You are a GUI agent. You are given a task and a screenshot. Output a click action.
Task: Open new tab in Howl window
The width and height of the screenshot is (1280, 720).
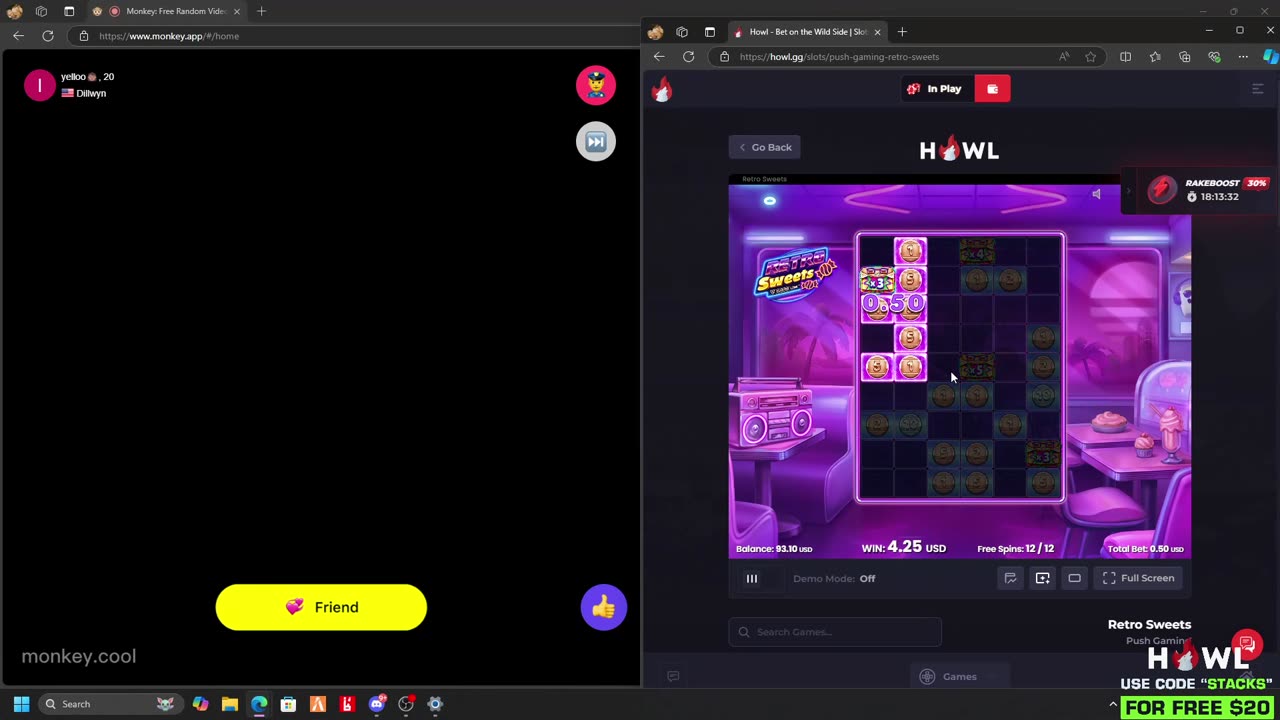(902, 32)
